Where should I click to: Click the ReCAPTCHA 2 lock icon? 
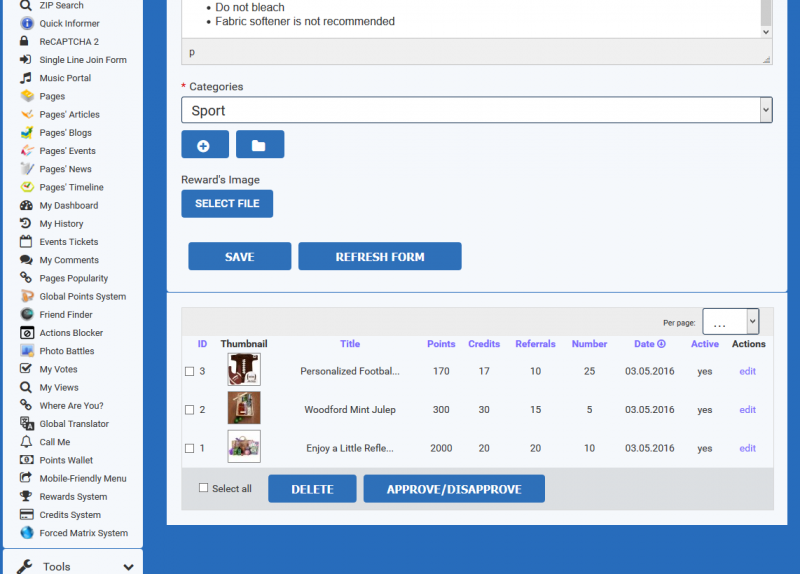click(24, 41)
